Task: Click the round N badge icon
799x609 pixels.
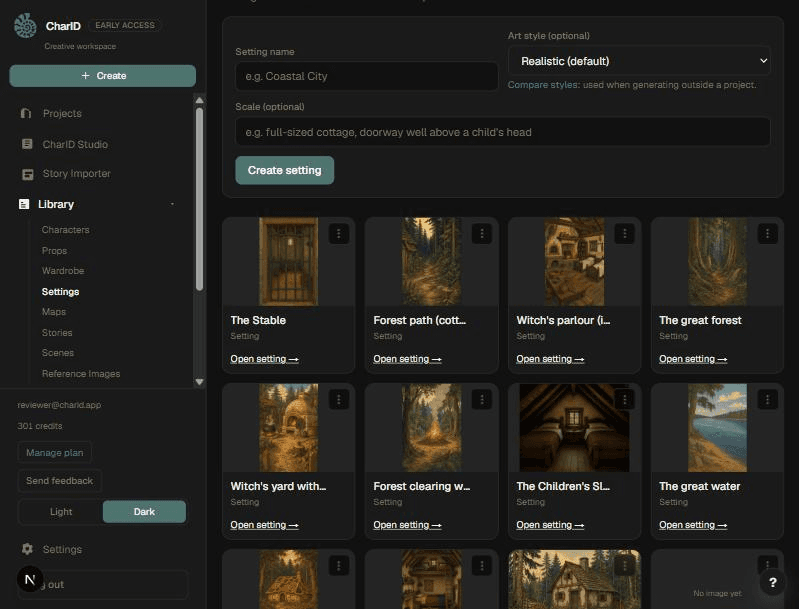Action: coord(30,579)
